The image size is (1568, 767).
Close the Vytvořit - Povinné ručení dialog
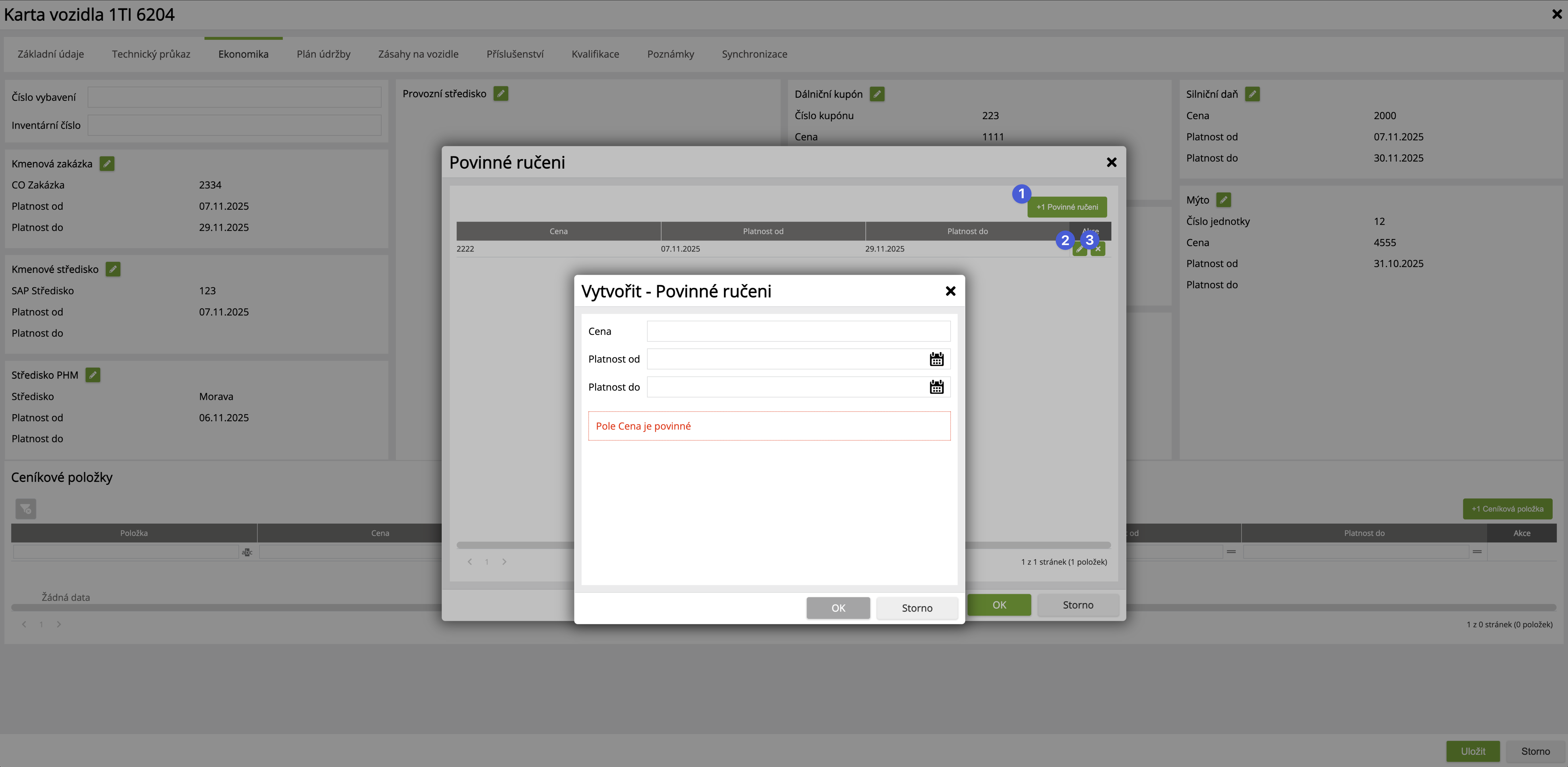(x=950, y=291)
